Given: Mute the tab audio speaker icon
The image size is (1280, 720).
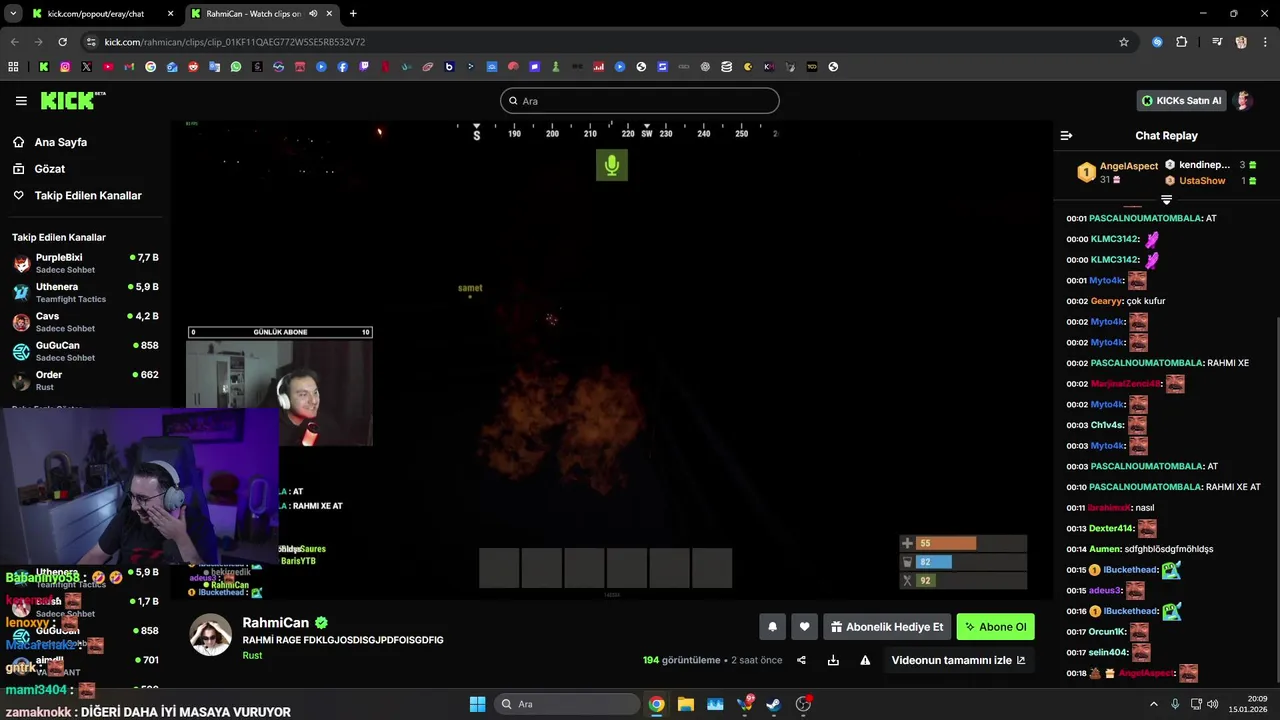Looking at the screenshot, I should point(313,14).
